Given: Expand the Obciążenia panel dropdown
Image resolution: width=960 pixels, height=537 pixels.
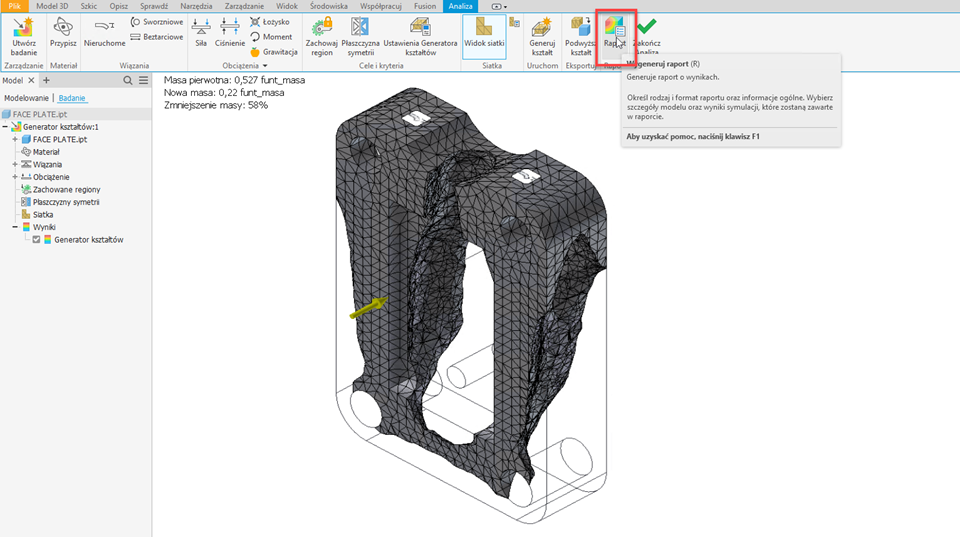Looking at the screenshot, I should tap(265, 66).
